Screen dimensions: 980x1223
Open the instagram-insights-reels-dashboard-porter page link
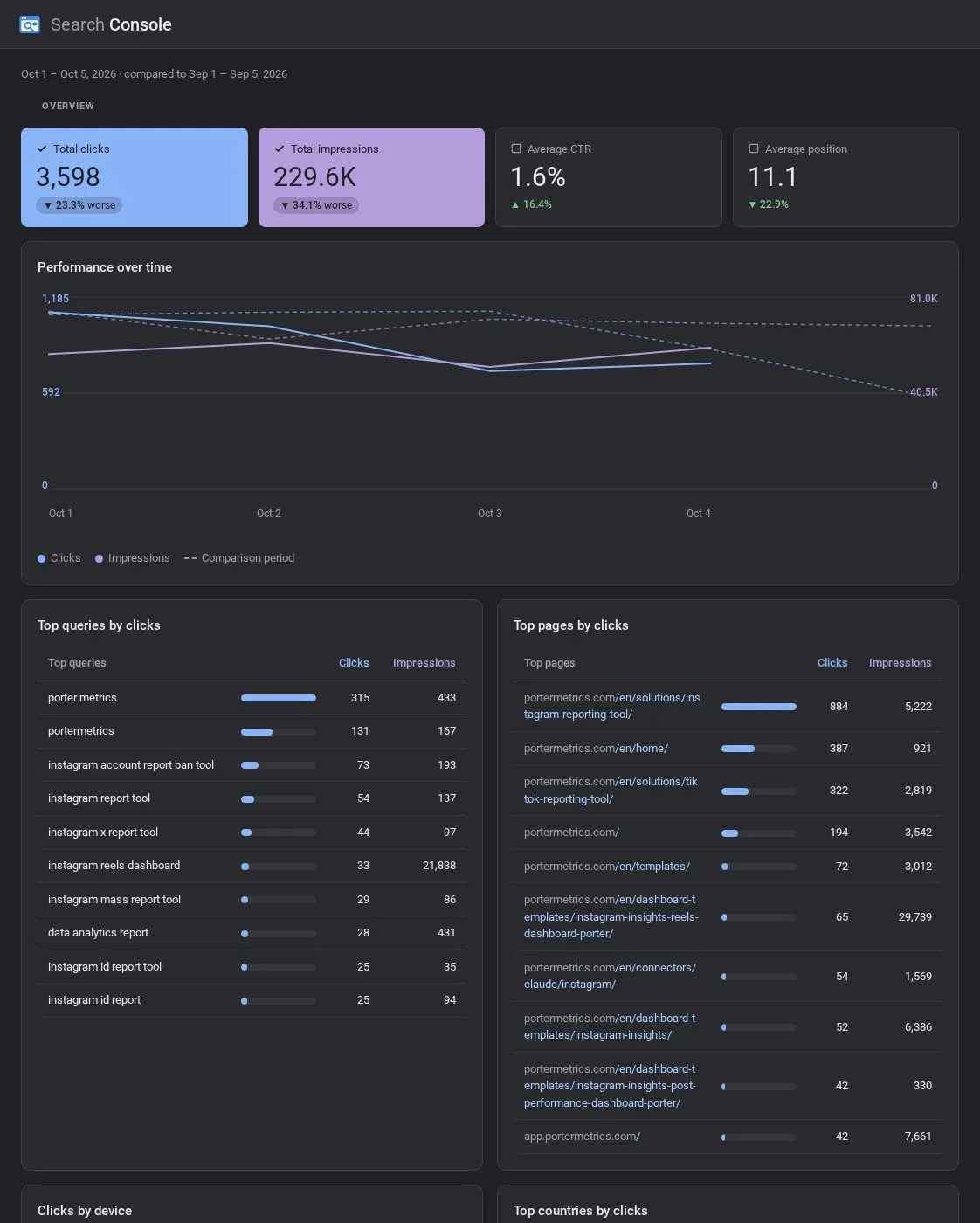click(x=611, y=916)
